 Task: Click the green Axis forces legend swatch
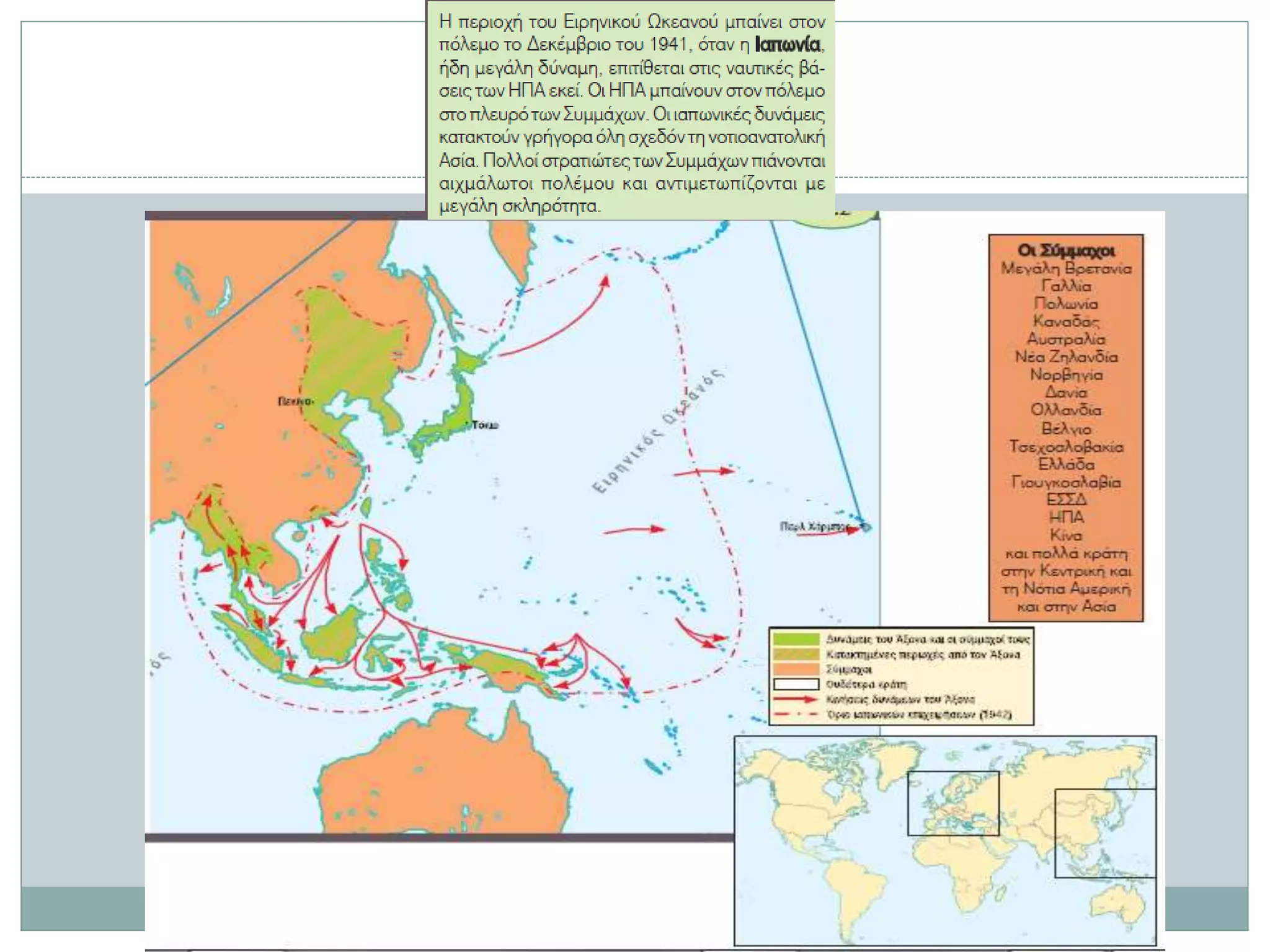point(796,639)
